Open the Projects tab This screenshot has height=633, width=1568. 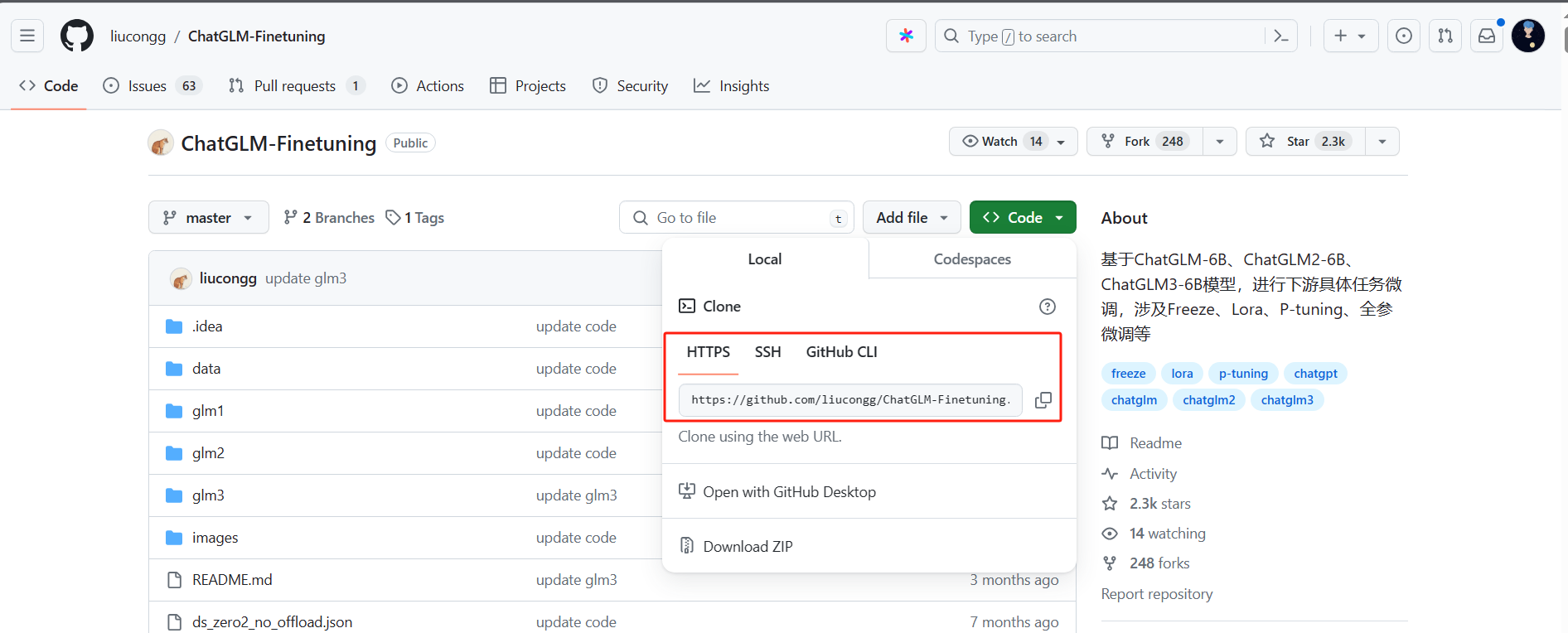528,86
